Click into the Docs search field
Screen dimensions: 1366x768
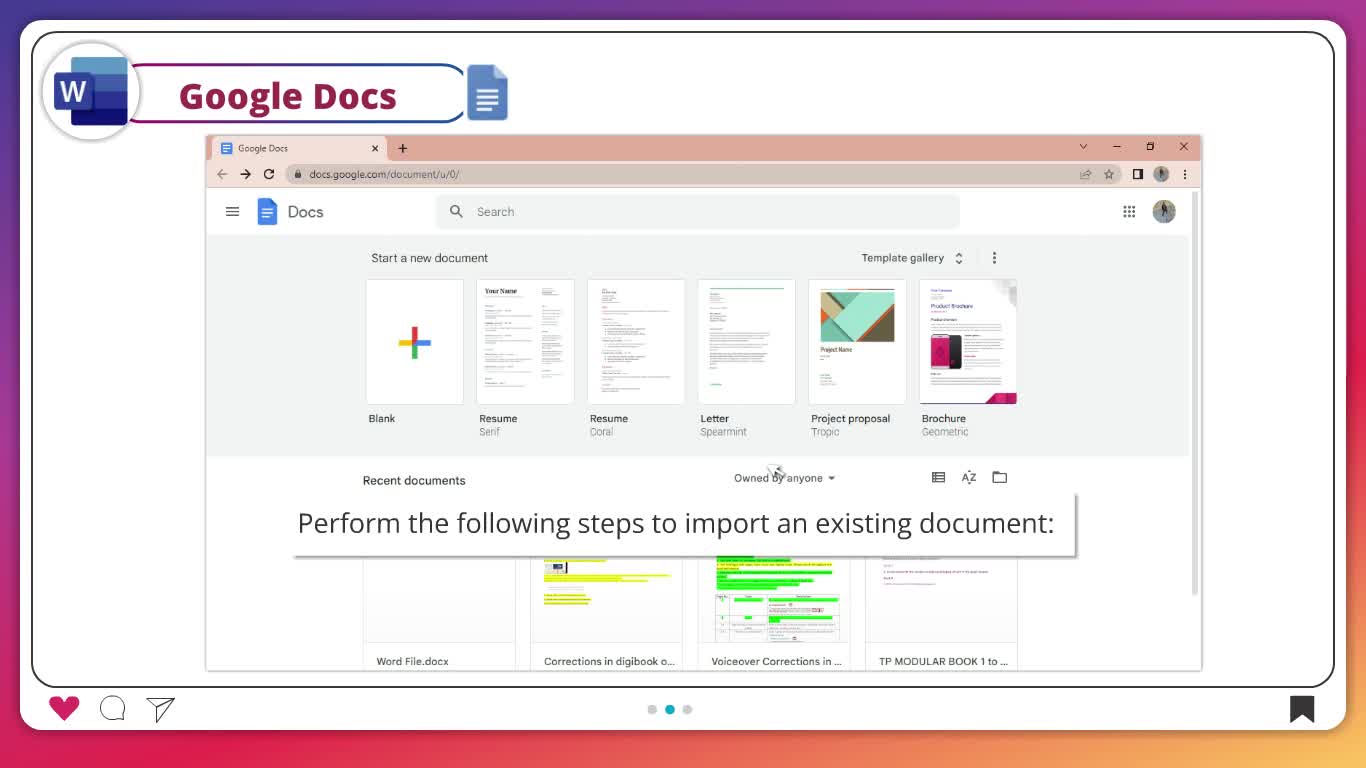(x=697, y=212)
